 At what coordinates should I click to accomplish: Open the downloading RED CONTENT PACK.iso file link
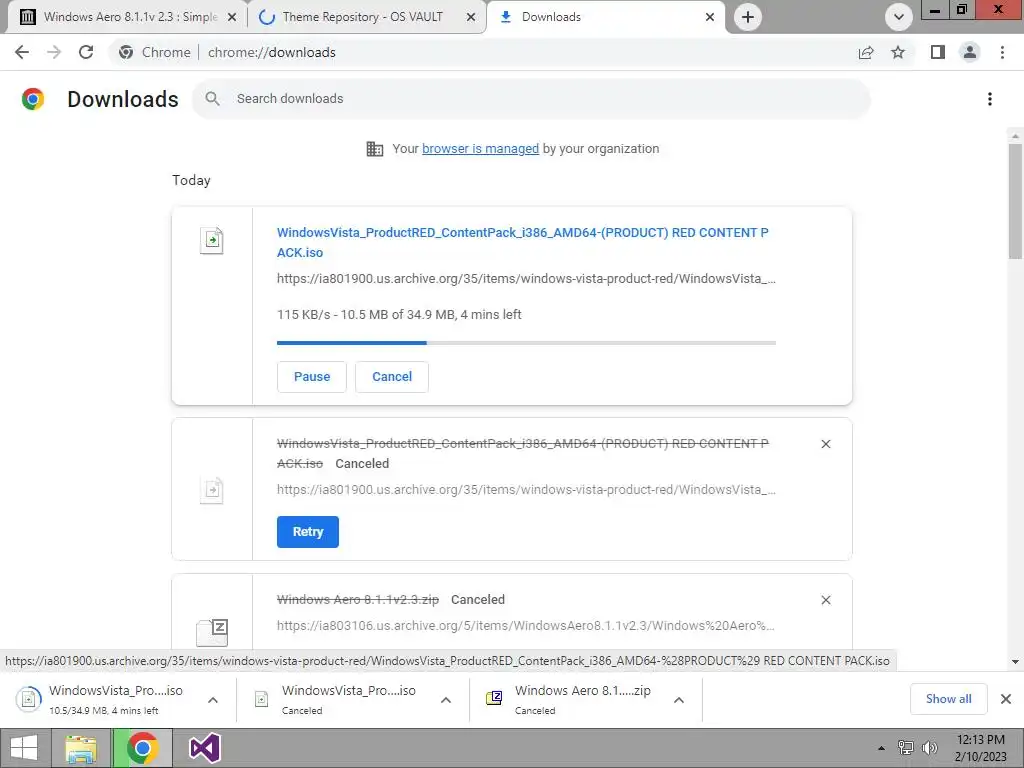point(522,242)
